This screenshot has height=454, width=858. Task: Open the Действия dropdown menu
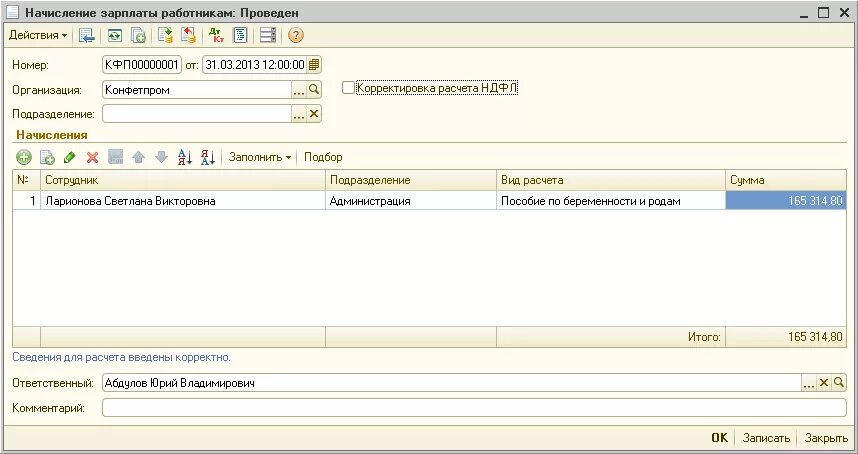(38, 36)
